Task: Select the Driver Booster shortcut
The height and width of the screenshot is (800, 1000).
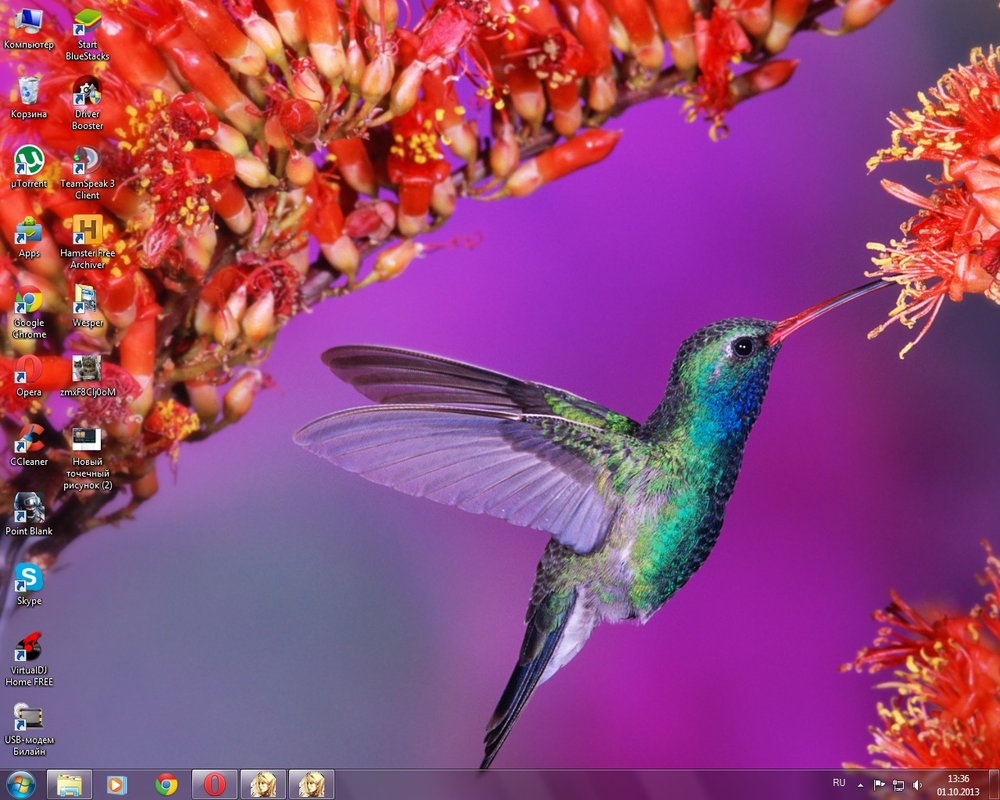Action: [87, 91]
